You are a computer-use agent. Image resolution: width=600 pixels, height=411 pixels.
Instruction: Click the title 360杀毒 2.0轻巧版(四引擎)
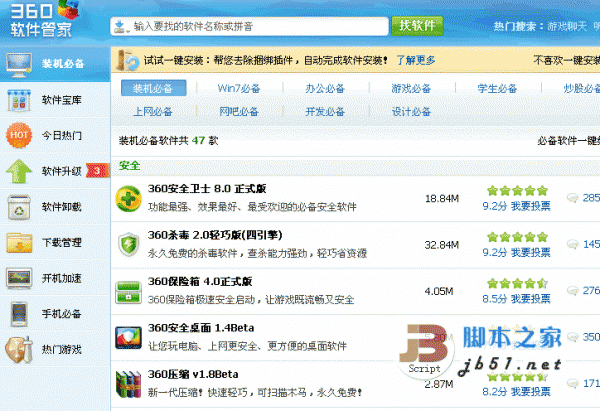coord(215,235)
